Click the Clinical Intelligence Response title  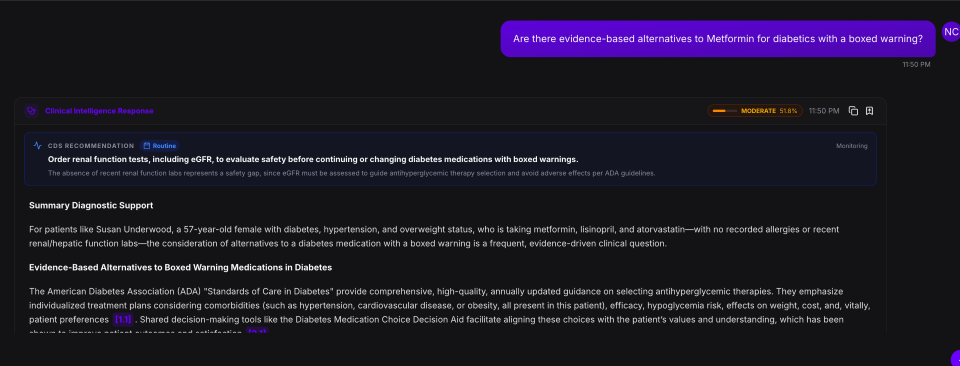tap(99, 111)
